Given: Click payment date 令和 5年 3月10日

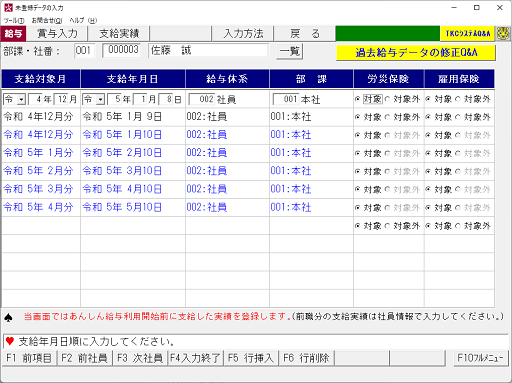Looking at the screenshot, I should coord(122,171).
